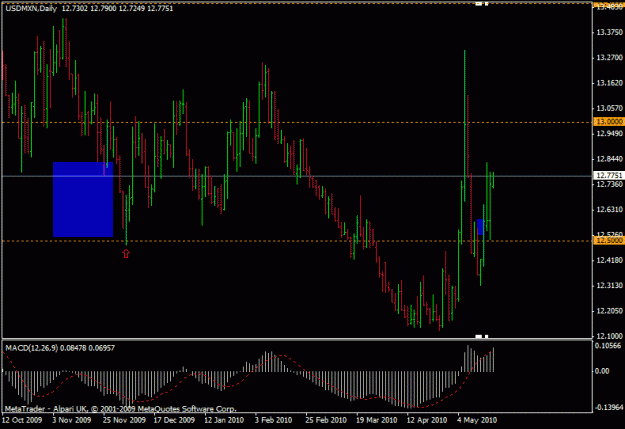Select the large blue rectangle object
This screenshot has width=625, height=429.
click(x=83, y=199)
